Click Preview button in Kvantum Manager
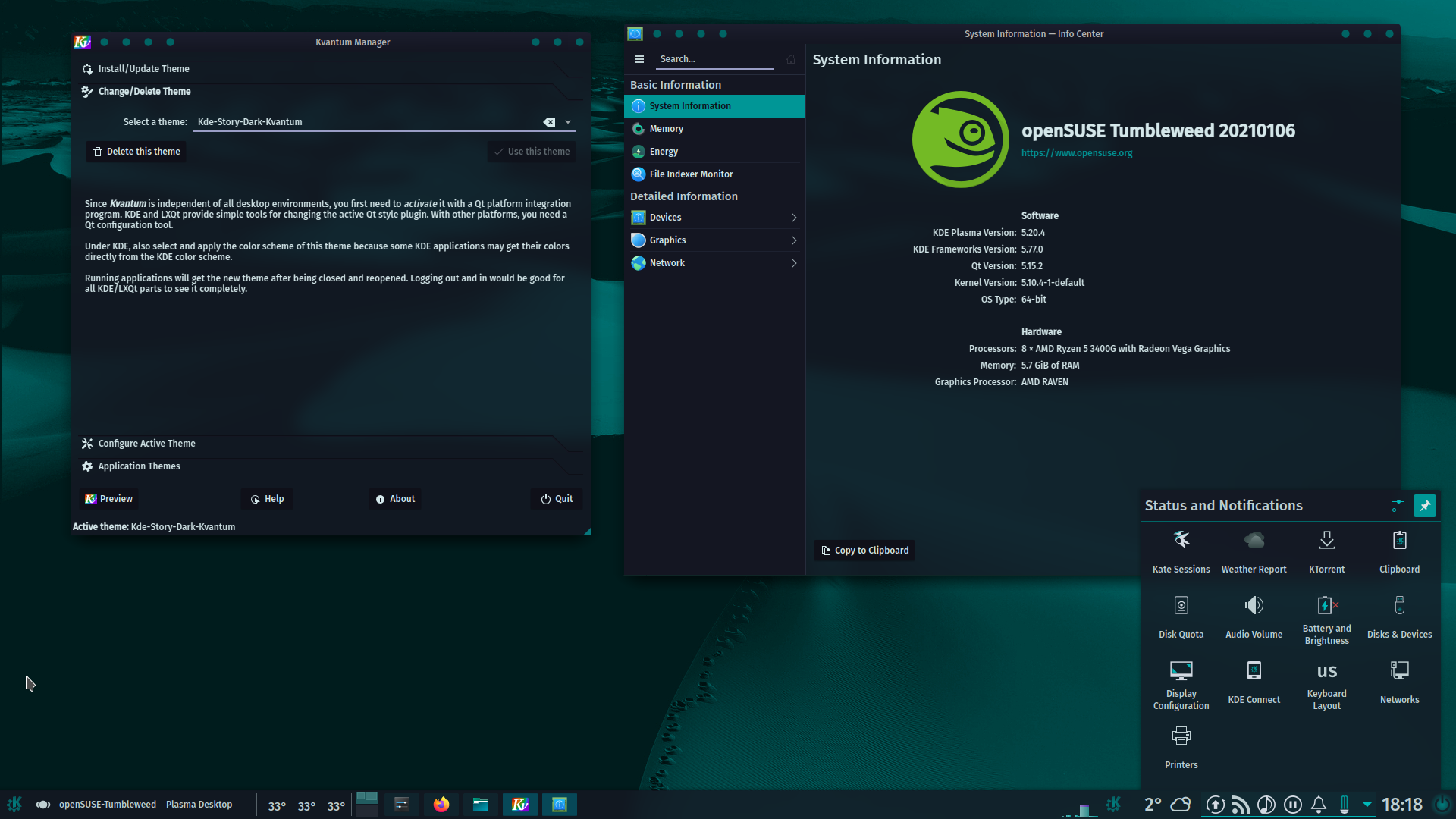The image size is (1456, 819). (108, 499)
